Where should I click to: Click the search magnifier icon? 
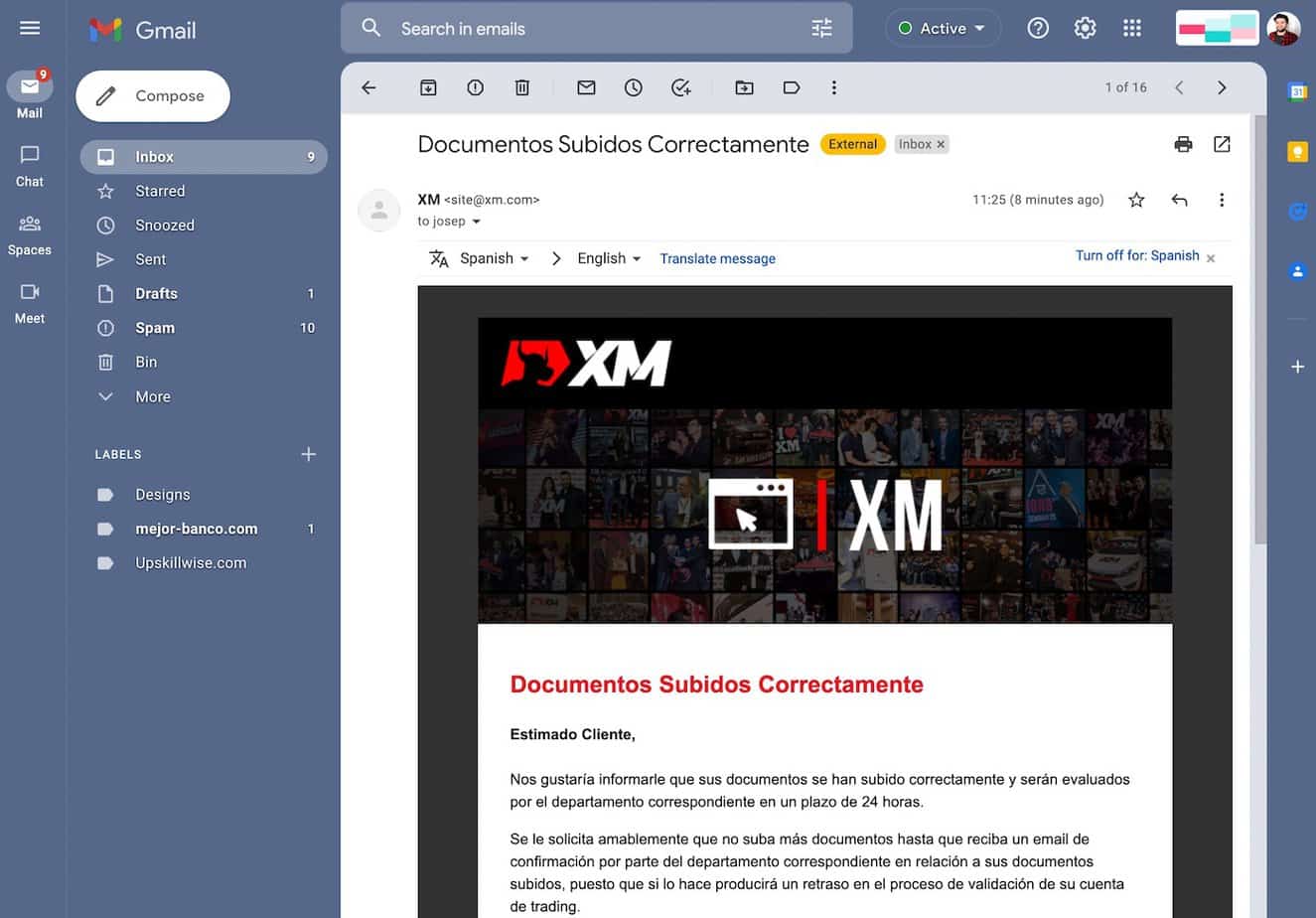coord(370,28)
